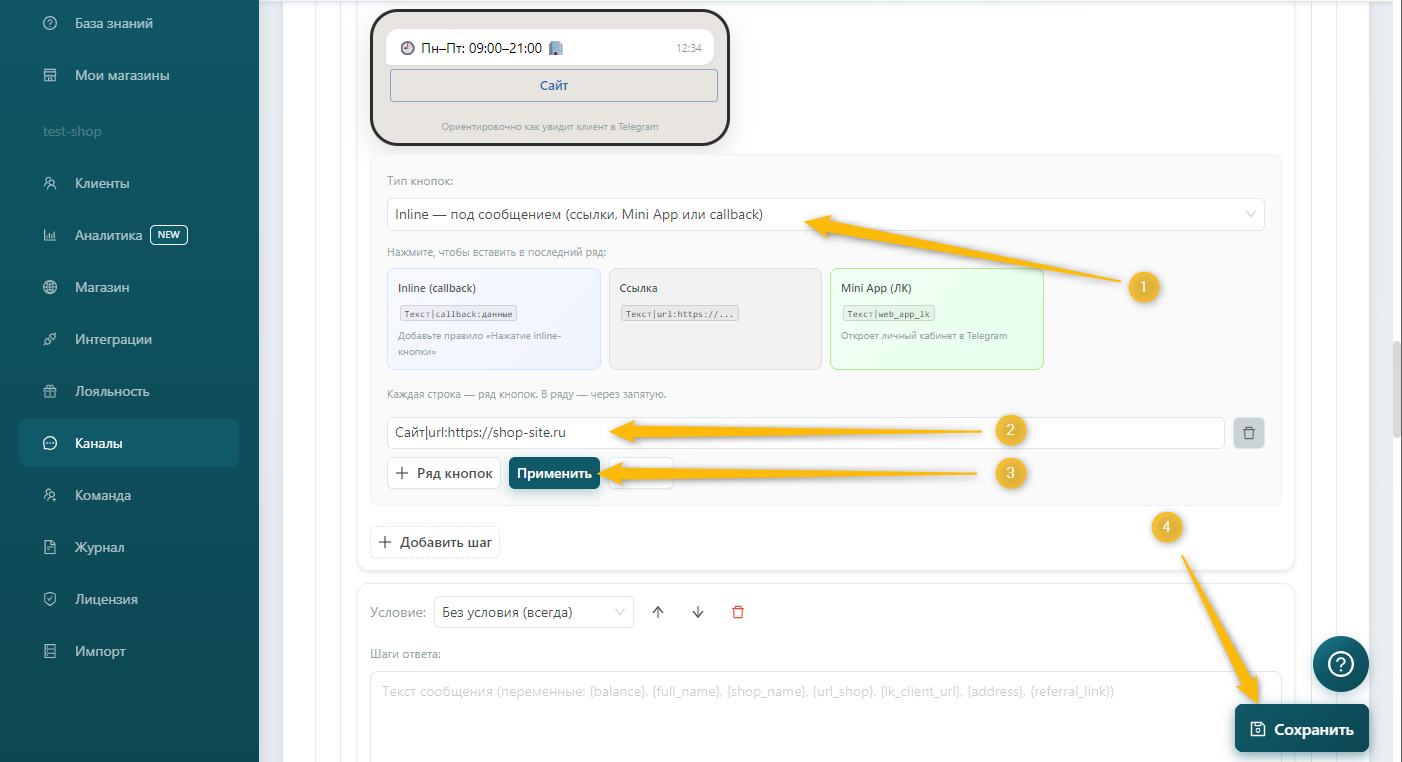Click the Аналитика chart icon
The height and width of the screenshot is (762, 1402).
(x=50, y=235)
